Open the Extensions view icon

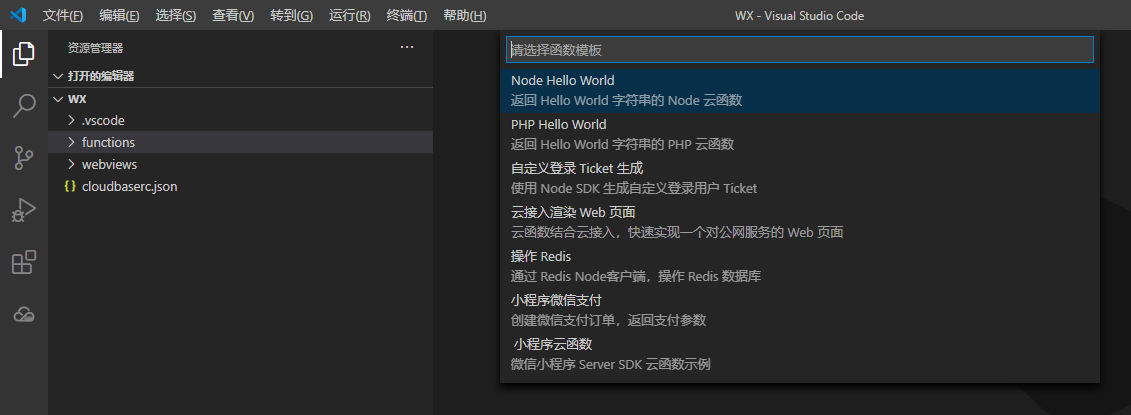[24, 262]
